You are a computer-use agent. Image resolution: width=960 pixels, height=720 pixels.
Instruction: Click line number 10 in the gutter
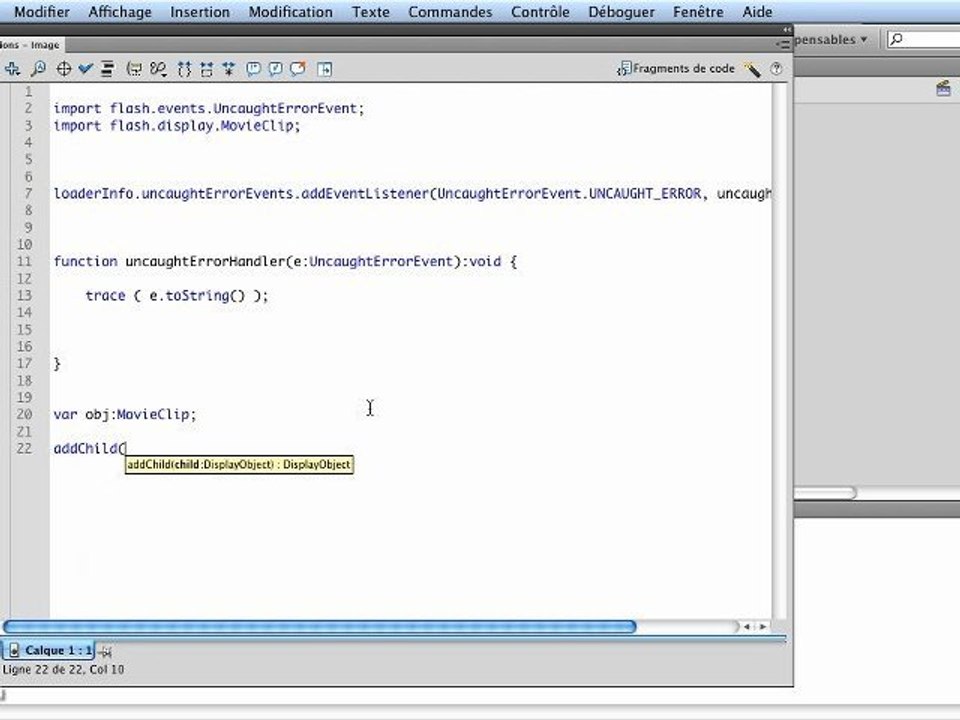[24, 244]
